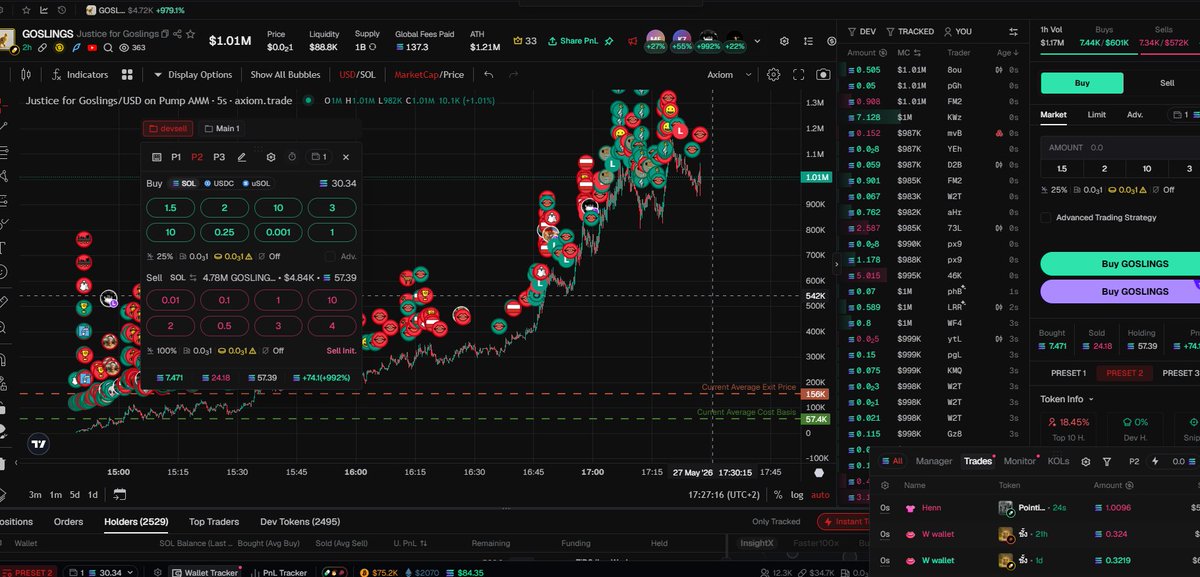Open TradingView logo on chart
The width and height of the screenshot is (1200, 577).
[x=38, y=446]
